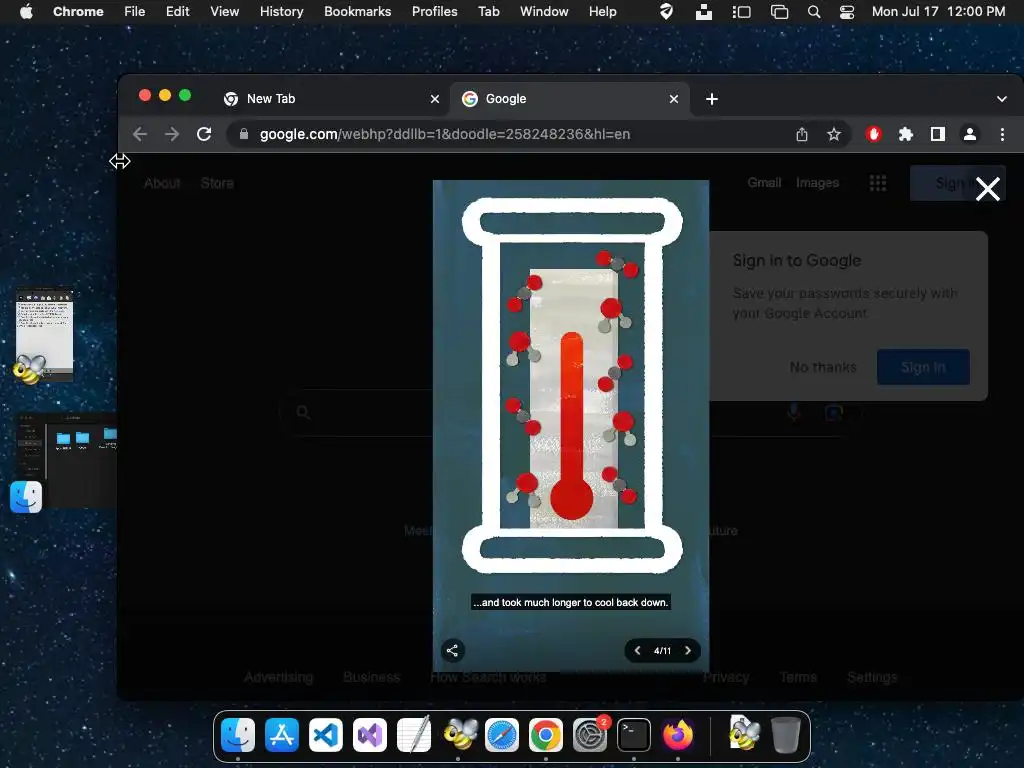Viewport: 1024px width, 768px height.
Task: Select the text document thumbnail in Stage Manager
Action: [x=44, y=334]
